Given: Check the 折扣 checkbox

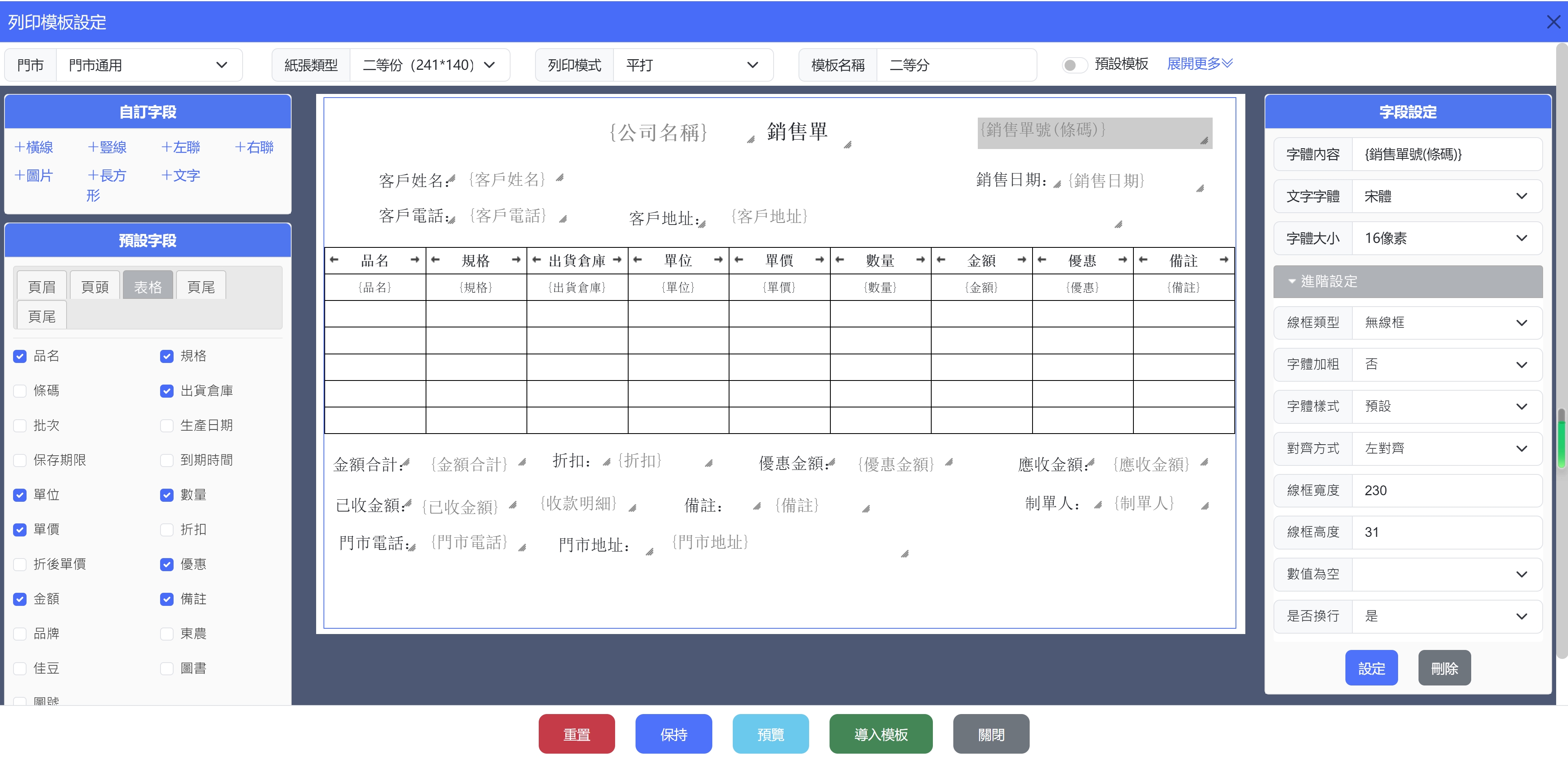Looking at the screenshot, I should (167, 529).
